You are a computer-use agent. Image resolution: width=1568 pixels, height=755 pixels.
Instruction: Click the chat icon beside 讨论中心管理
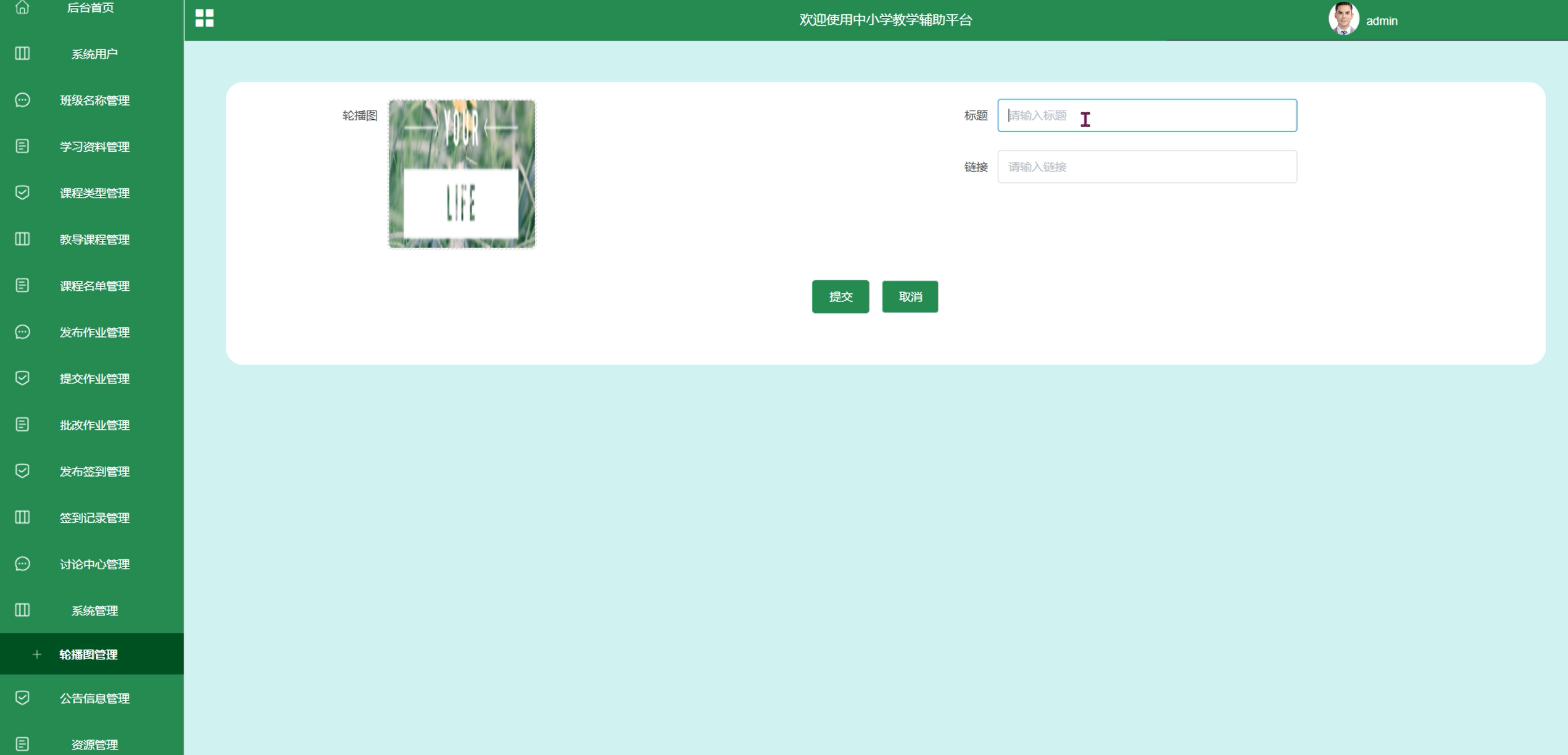[22, 564]
